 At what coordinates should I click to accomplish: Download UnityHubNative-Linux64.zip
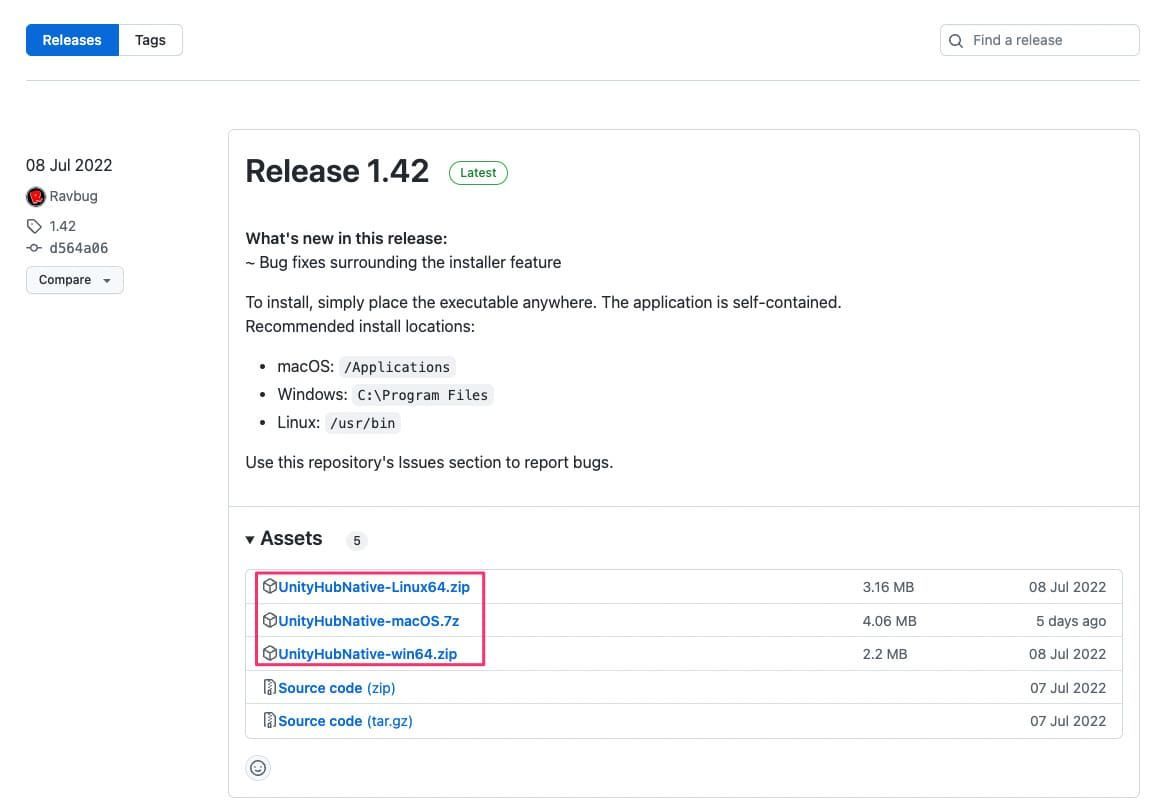pos(374,587)
